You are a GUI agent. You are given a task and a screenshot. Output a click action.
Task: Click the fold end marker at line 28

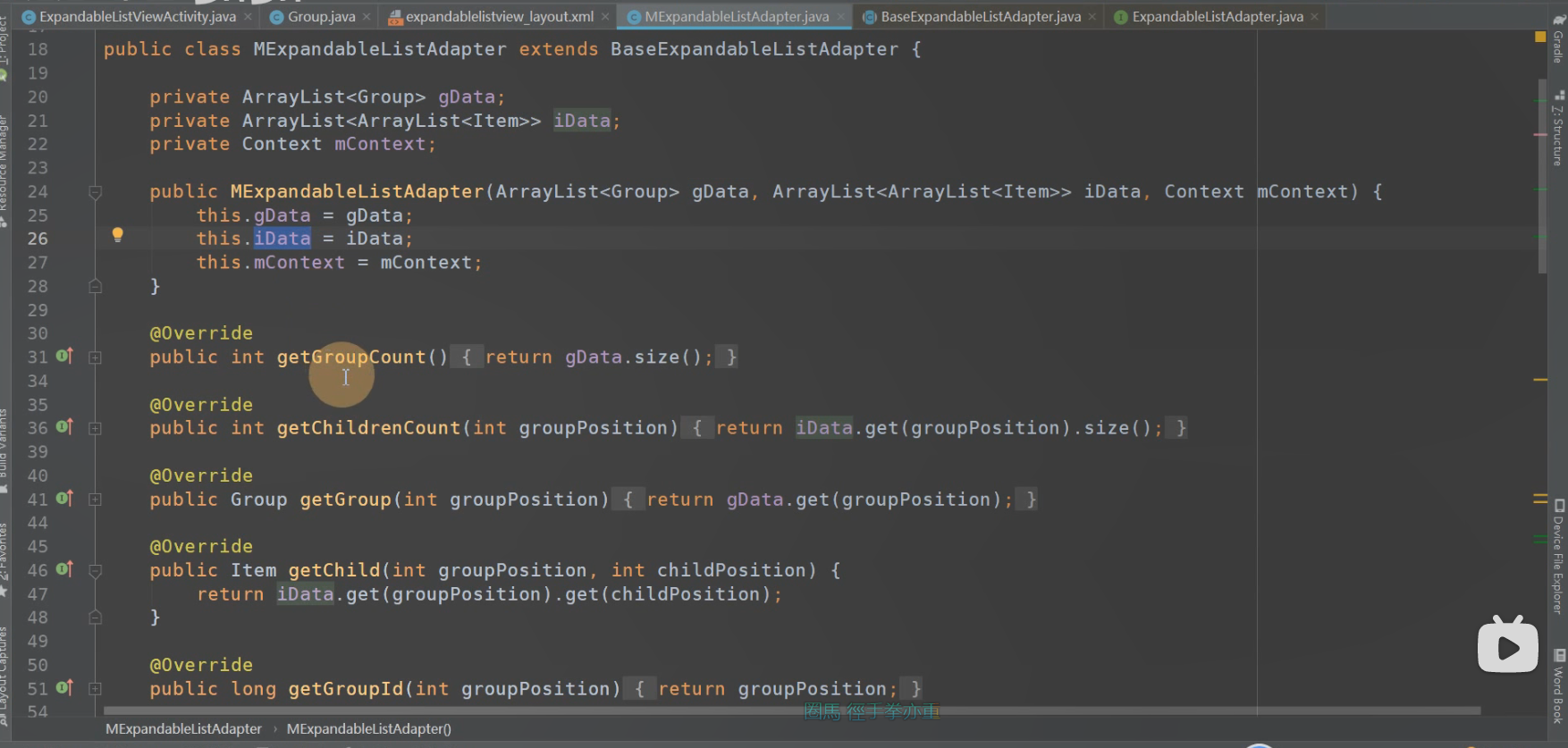95,286
